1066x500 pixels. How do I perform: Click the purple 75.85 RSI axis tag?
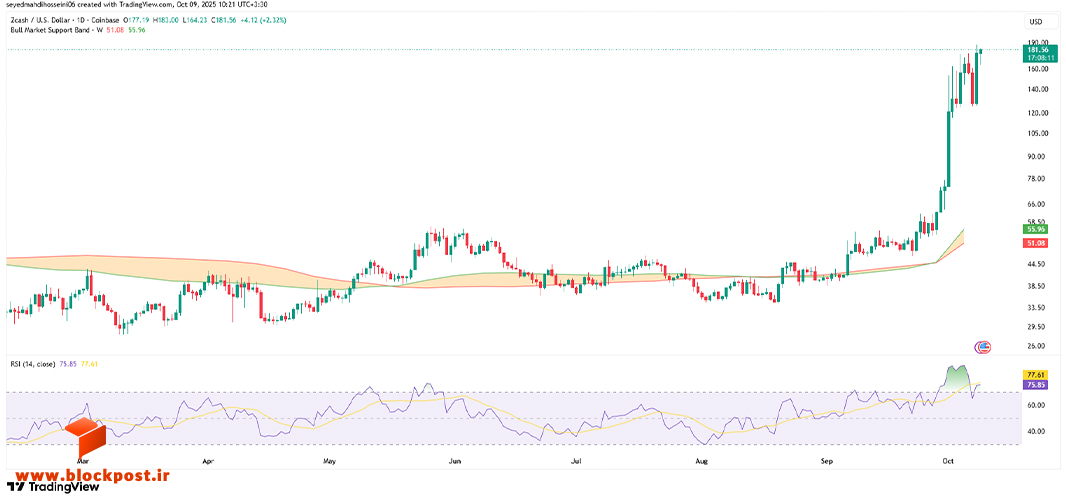coord(1036,384)
